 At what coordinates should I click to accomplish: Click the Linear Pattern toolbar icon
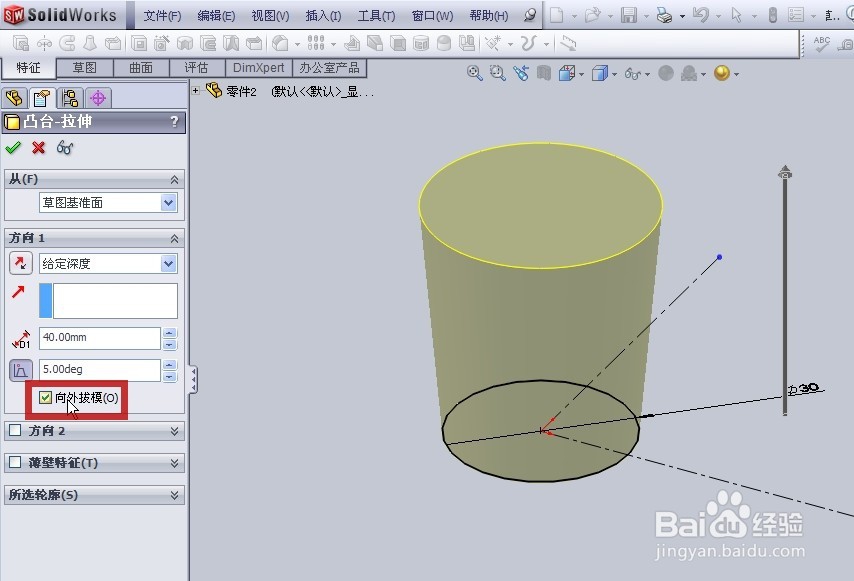point(316,43)
